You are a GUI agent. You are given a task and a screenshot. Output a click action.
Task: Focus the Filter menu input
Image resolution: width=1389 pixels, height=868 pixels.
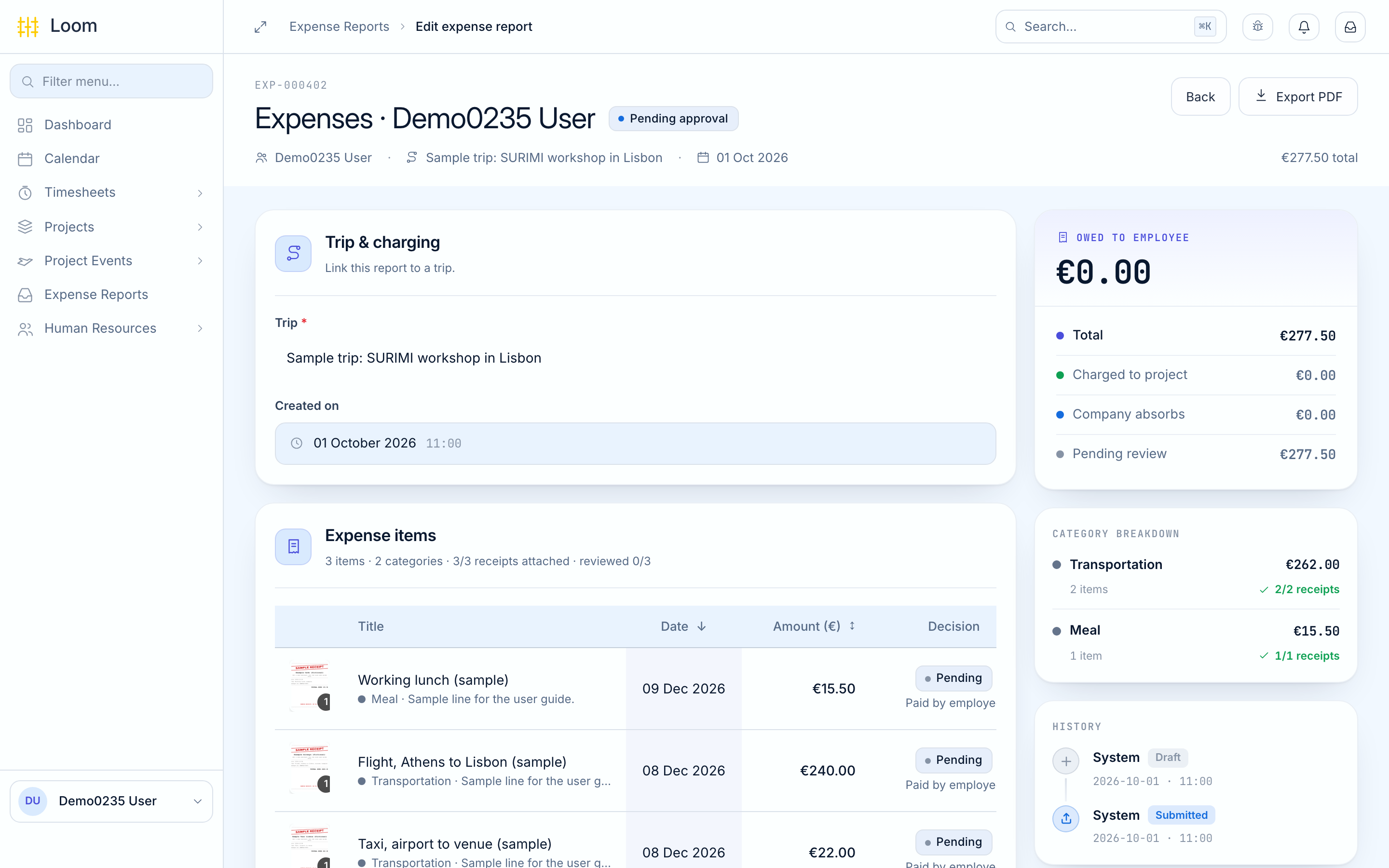click(111, 81)
